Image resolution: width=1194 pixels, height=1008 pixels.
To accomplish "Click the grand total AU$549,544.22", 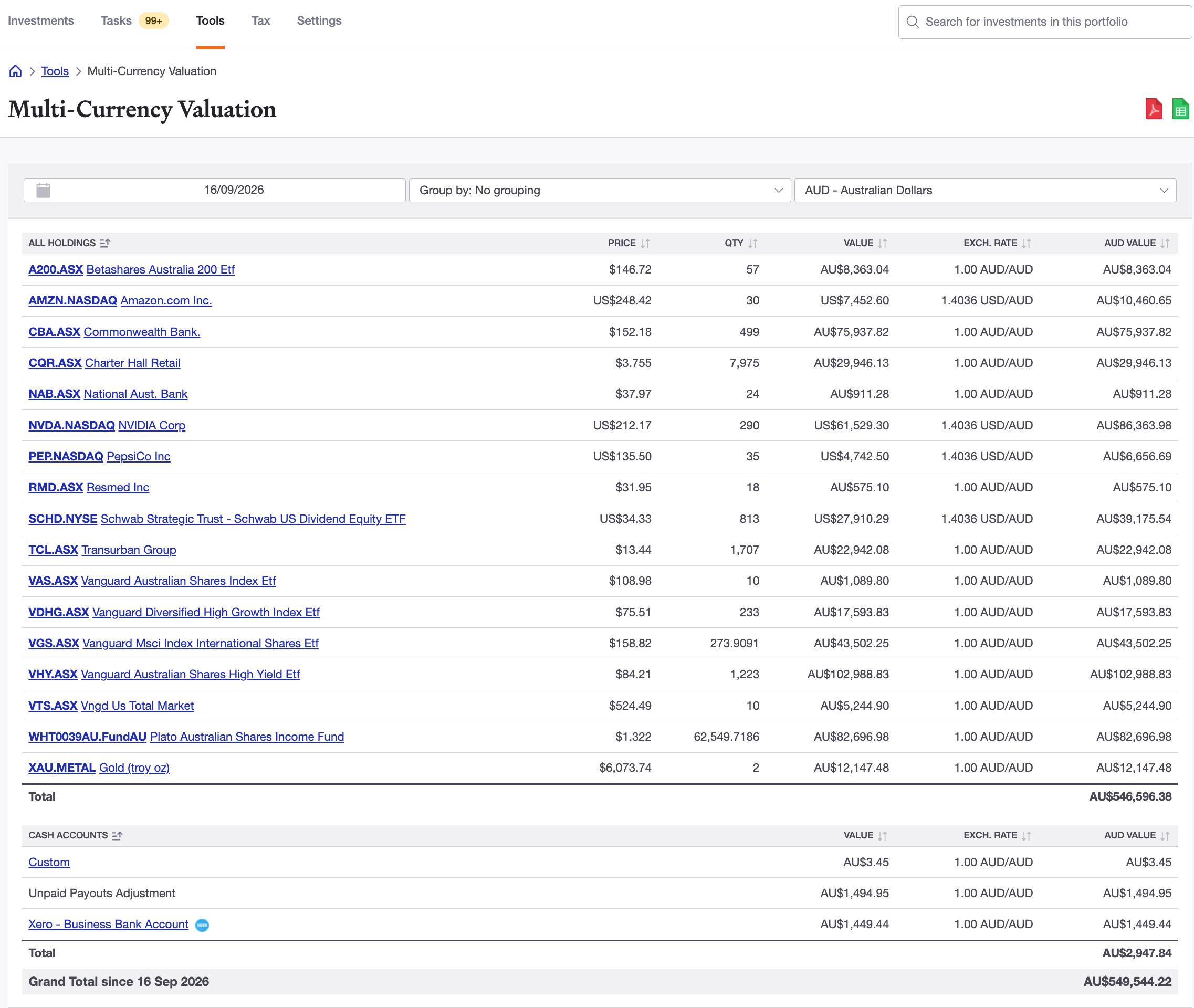I will [1127, 982].
